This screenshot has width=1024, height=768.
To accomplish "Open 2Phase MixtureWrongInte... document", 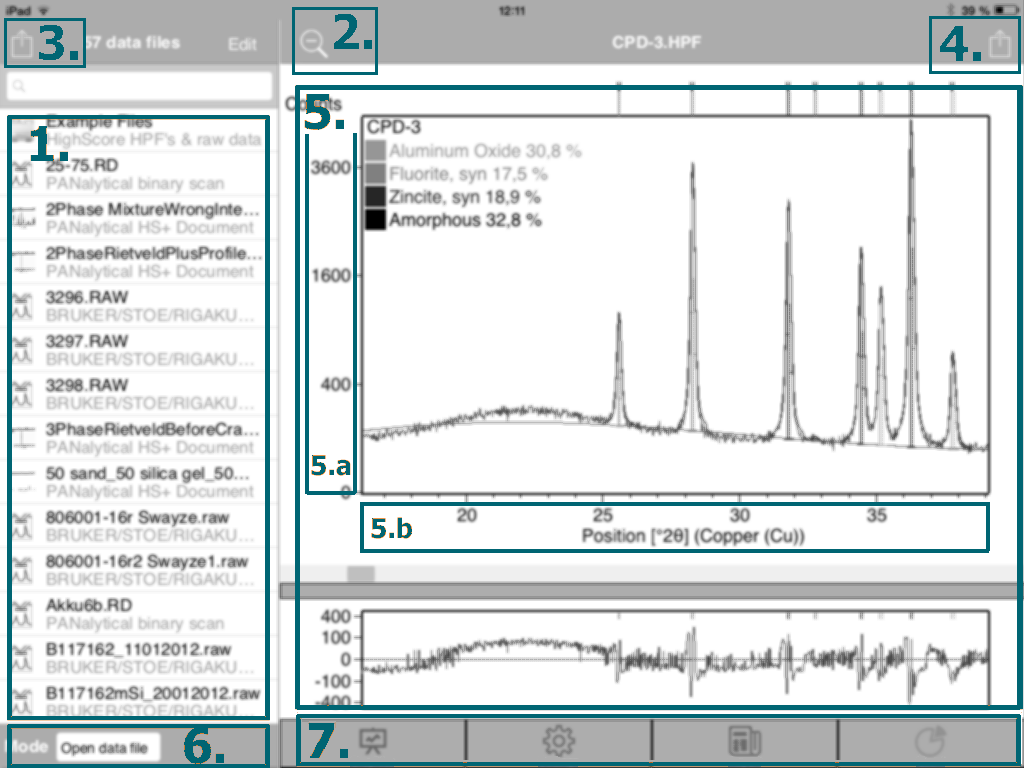I will pos(139,217).
